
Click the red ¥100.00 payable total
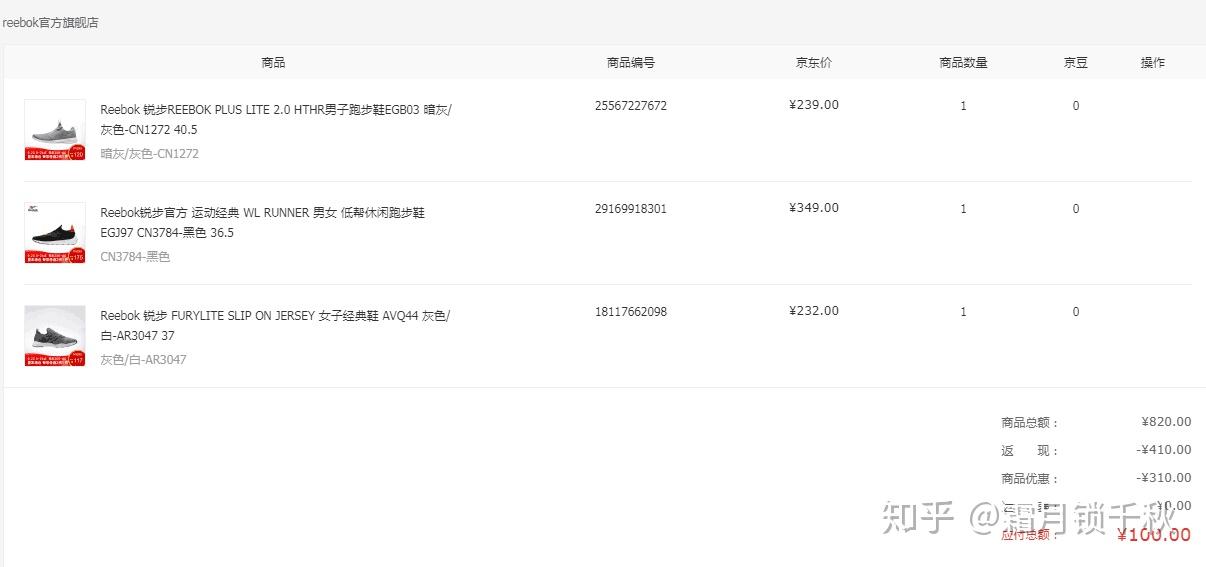pyautogui.click(x=1154, y=535)
